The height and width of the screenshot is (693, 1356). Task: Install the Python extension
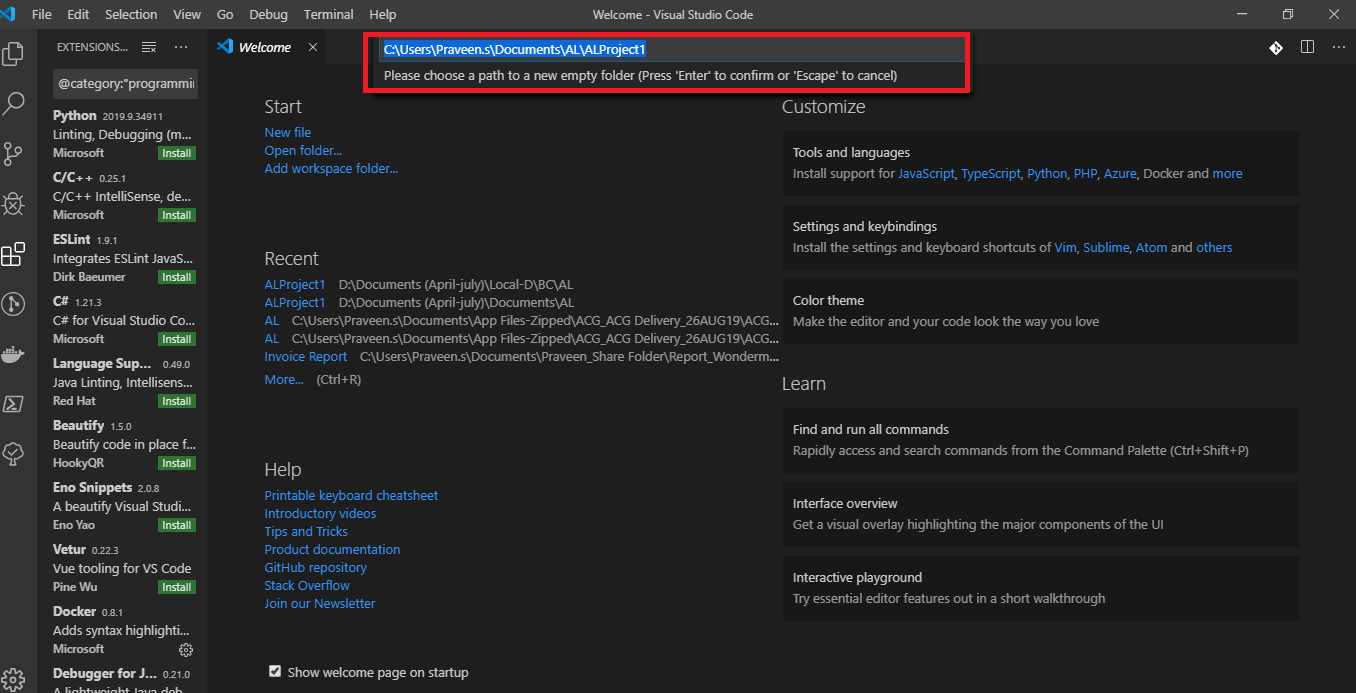(x=177, y=153)
